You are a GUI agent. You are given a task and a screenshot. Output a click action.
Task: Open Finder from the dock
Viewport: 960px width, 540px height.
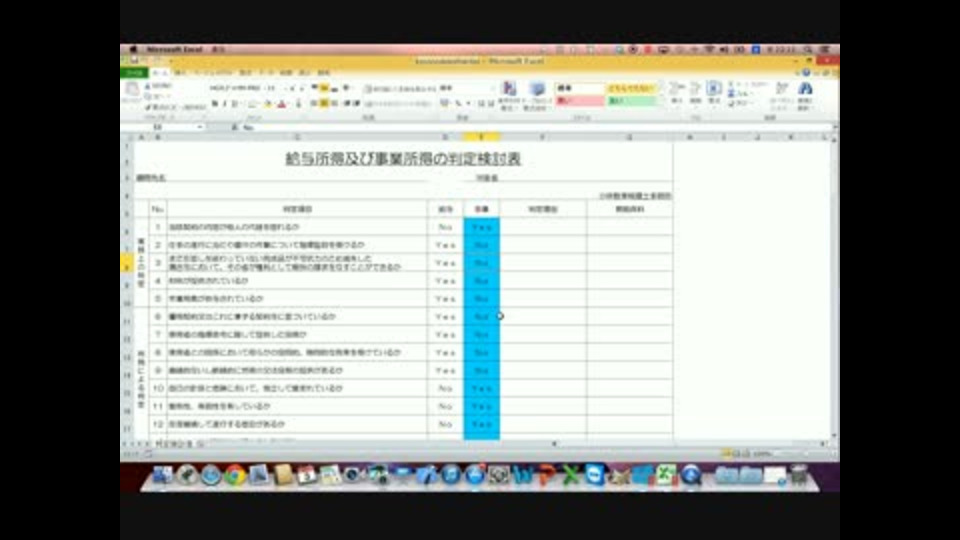(x=163, y=475)
